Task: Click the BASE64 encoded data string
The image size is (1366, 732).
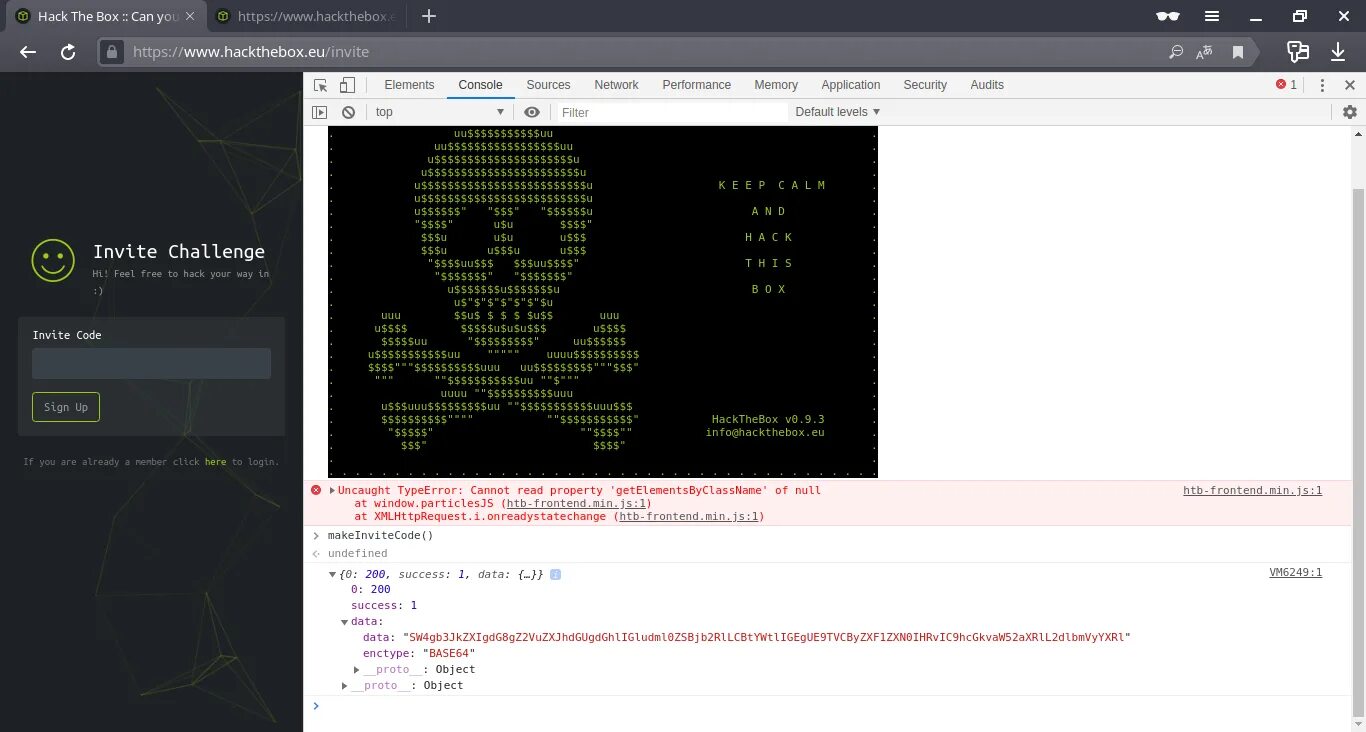Action: point(766,637)
